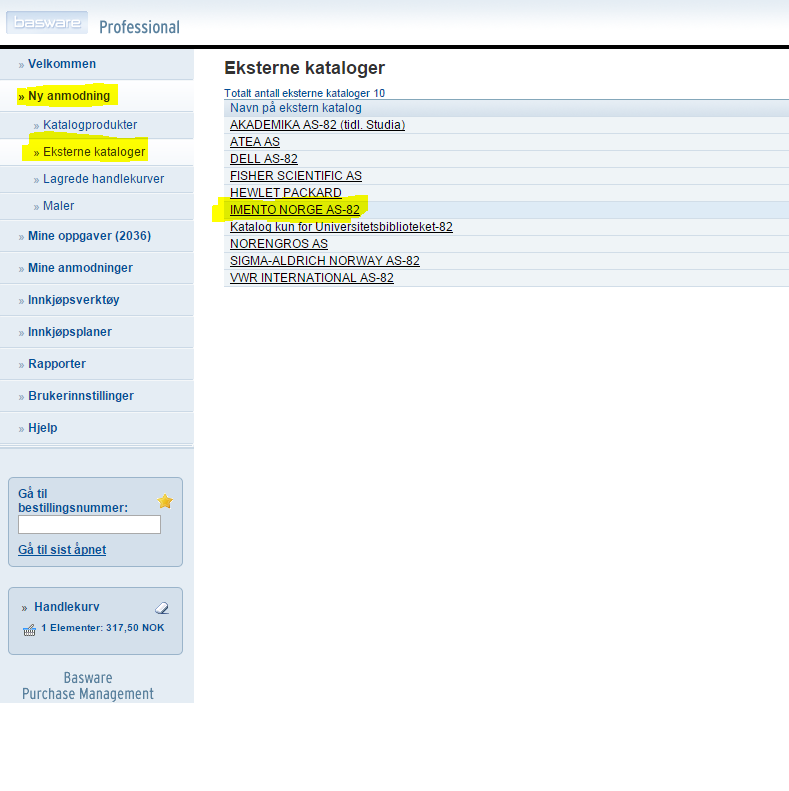
Task: Open VWR INTERNATIONAL AS-82 catalog
Action: point(311,278)
